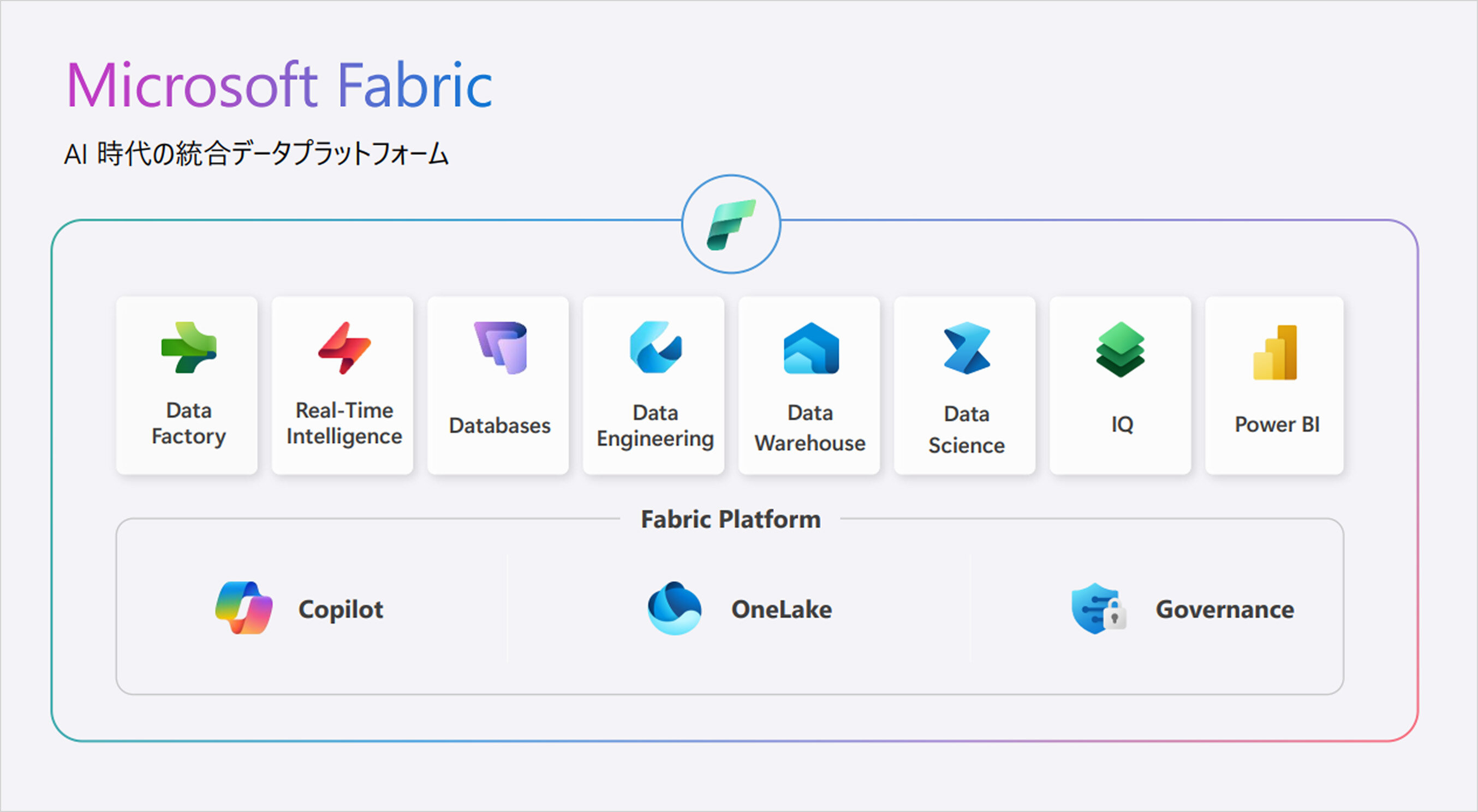Viewport: 1478px width, 812px height.
Task: Open the Databases card label
Action: click(499, 426)
